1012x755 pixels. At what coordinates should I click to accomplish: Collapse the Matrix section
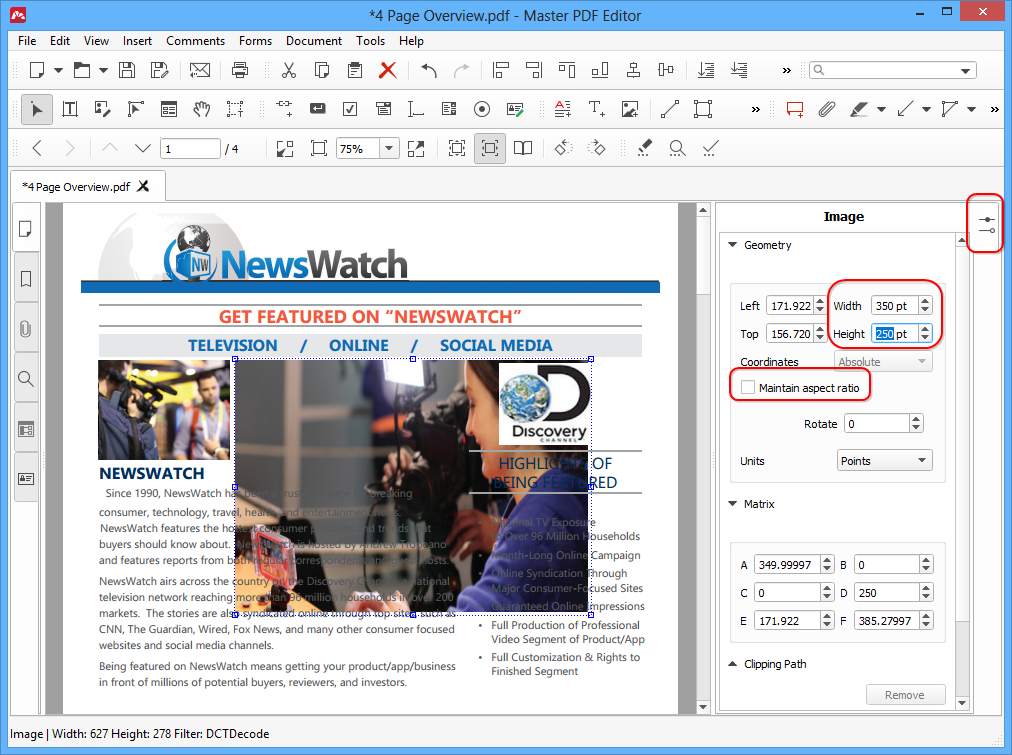[x=733, y=503]
